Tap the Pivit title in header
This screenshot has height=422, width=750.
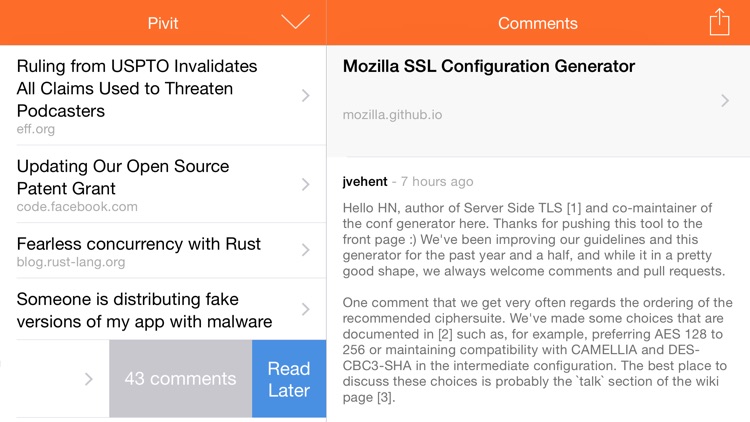[x=163, y=23]
